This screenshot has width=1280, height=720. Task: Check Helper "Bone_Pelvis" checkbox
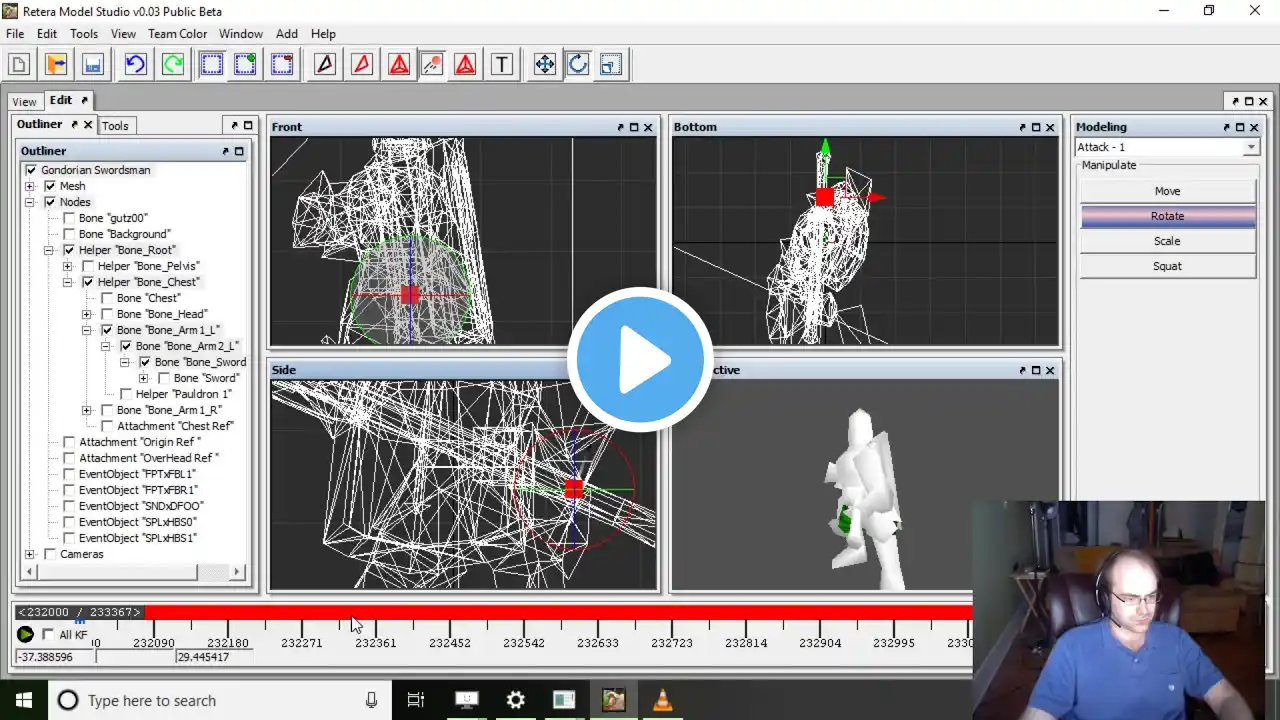coord(88,266)
